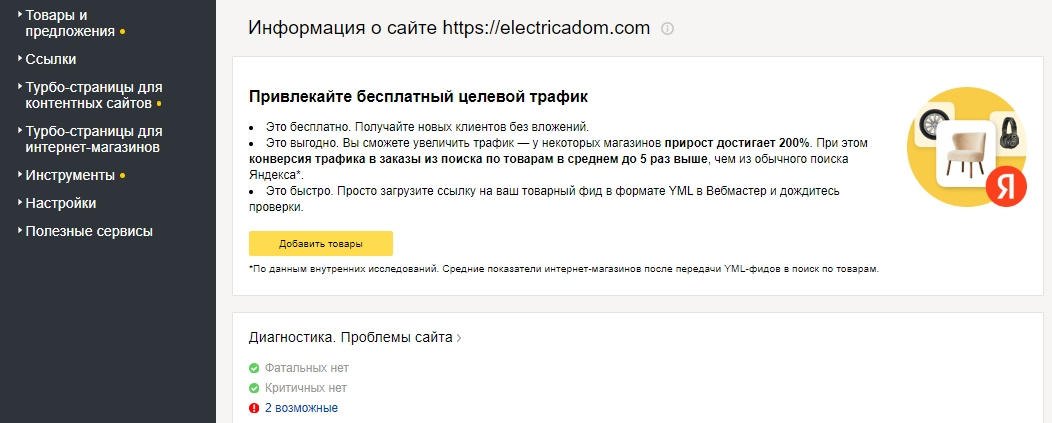Image resolution: width=1052 pixels, height=423 pixels.
Task: Click the red warning icon beside "2 возможные"
Action: click(254, 408)
